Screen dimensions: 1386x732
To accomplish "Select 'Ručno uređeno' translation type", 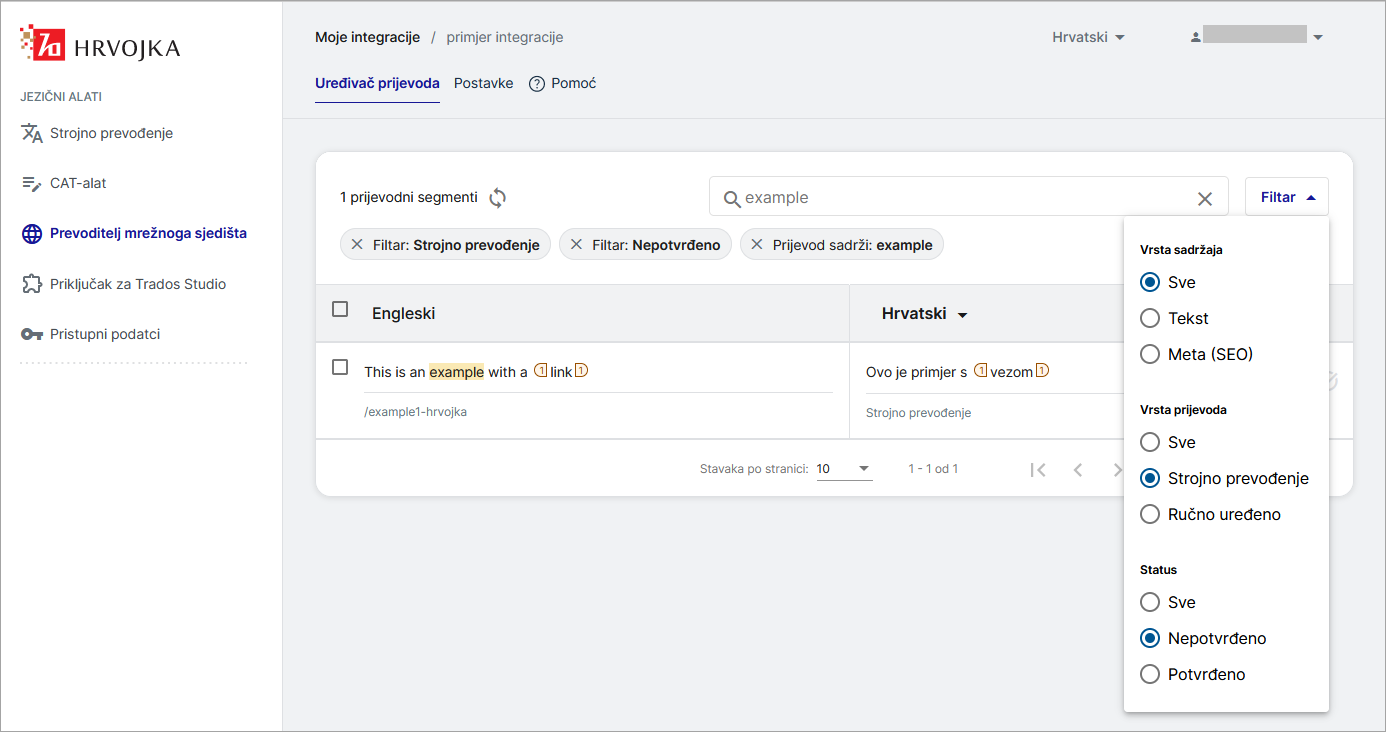I will click(1150, 514).
